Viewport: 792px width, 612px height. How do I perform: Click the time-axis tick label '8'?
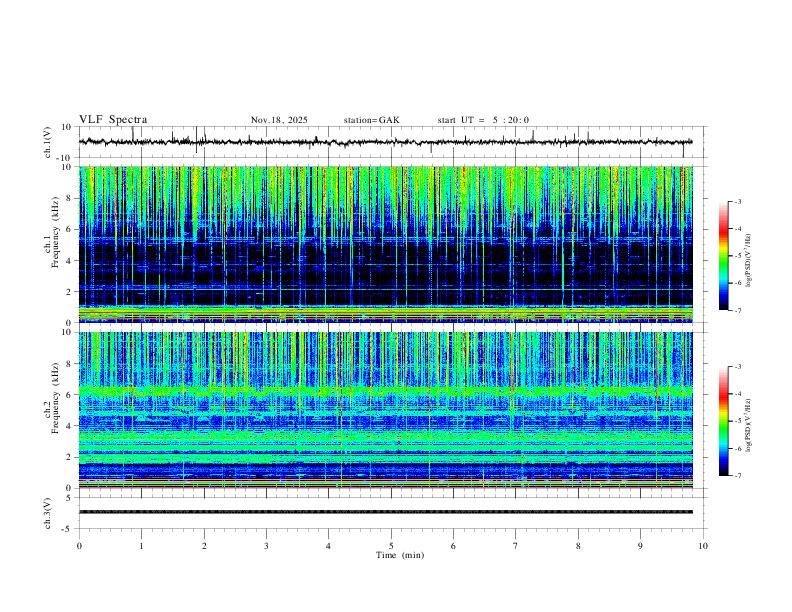[x=578, y=546]
